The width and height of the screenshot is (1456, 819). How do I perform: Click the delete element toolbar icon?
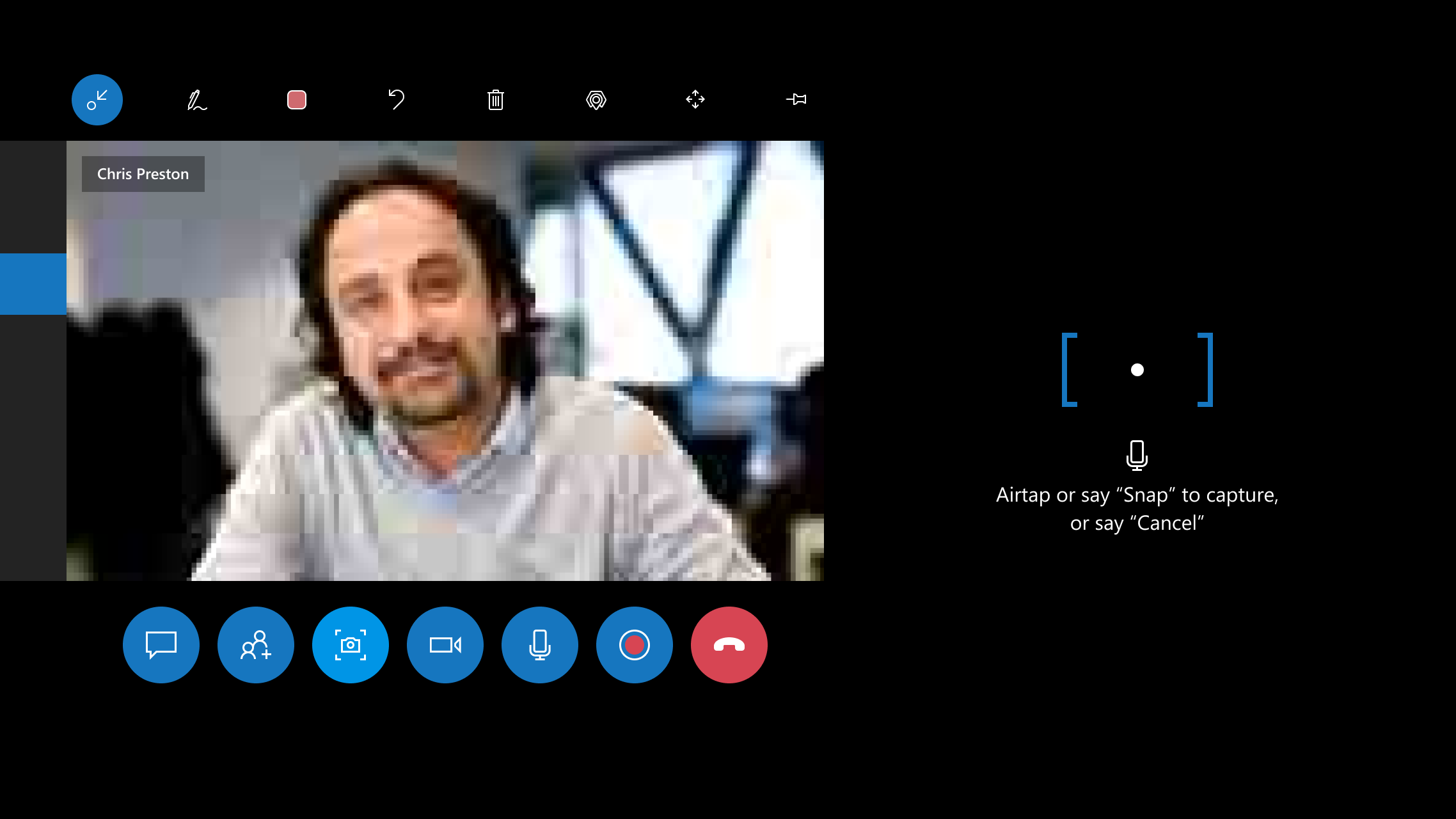coord(496,99)
